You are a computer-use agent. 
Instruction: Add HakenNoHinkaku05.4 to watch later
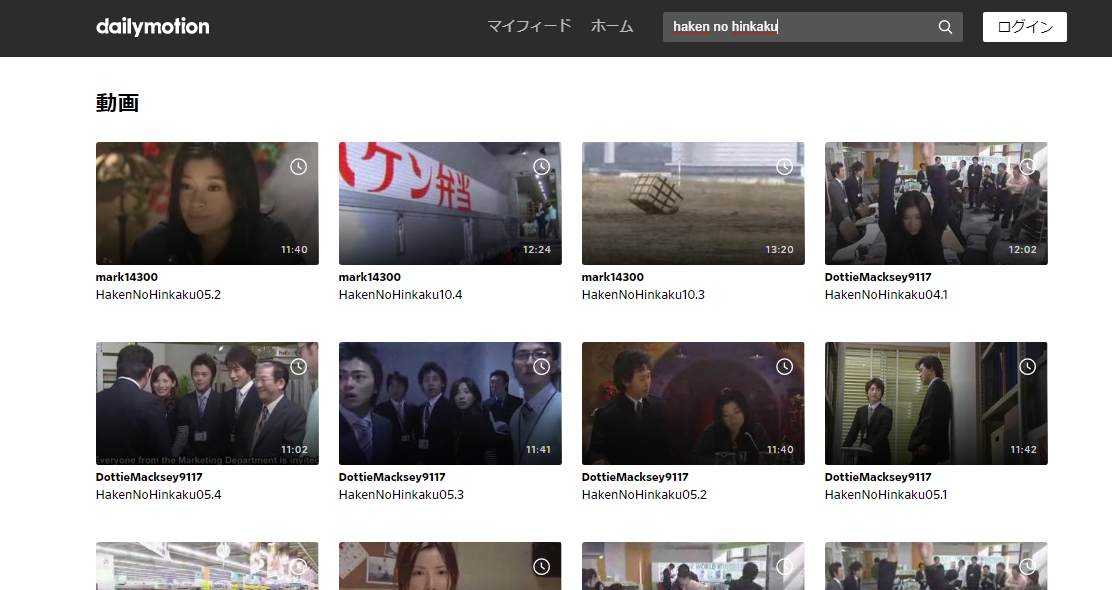tap(299, 367)
